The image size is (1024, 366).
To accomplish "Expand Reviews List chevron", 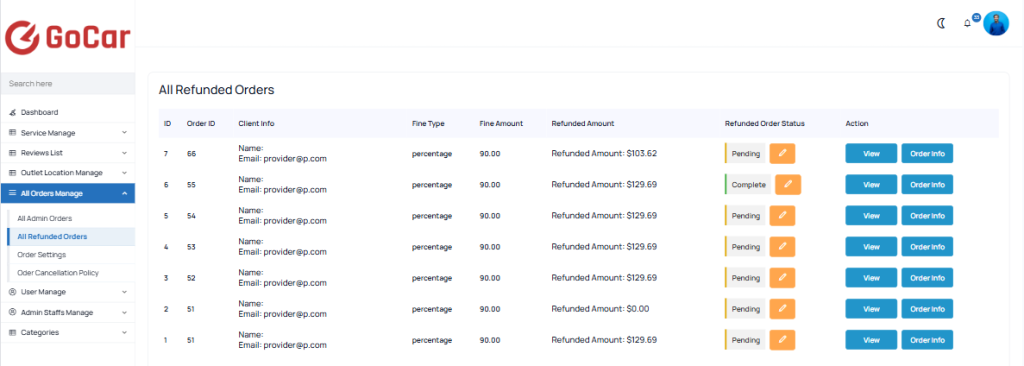I will tap(124, 153).
